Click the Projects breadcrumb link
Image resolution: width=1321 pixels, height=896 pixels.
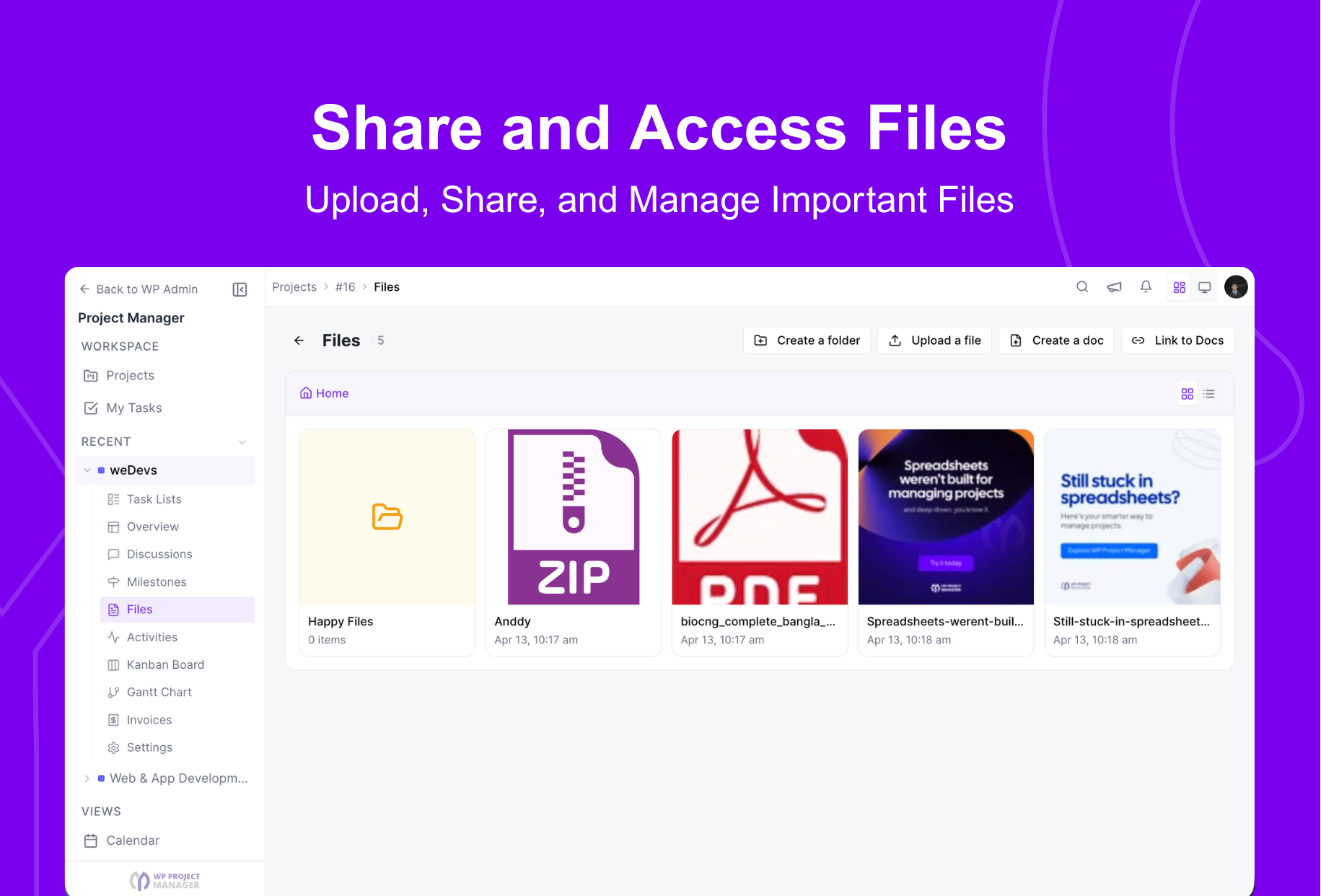(294, 287)
